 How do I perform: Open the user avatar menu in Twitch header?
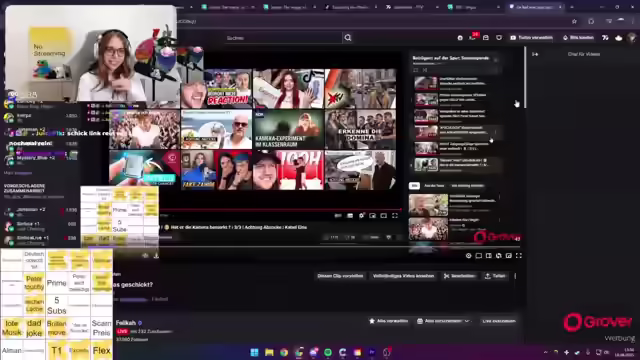tap(632, 38)
